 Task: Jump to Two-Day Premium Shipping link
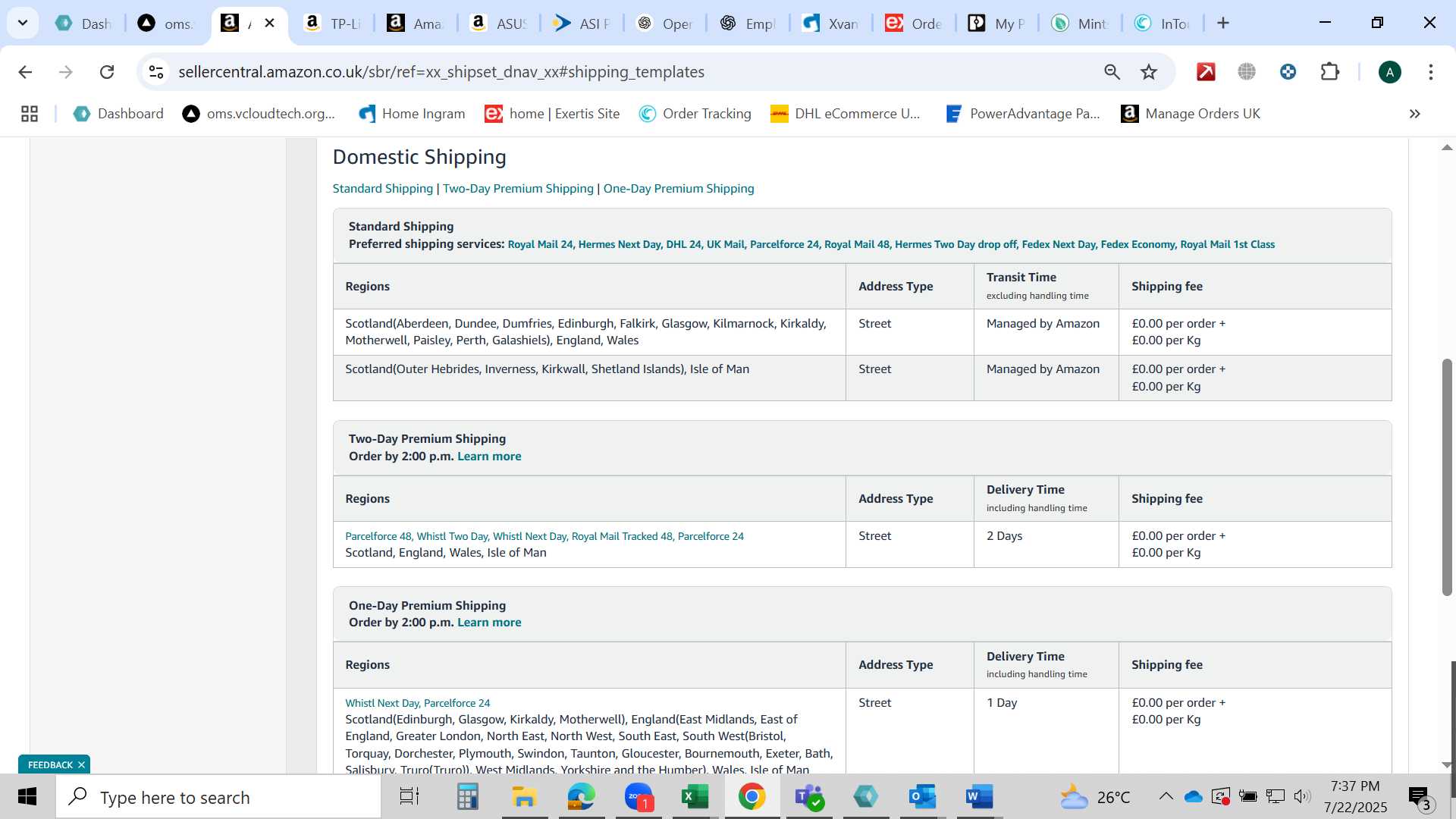click(518, 189)
